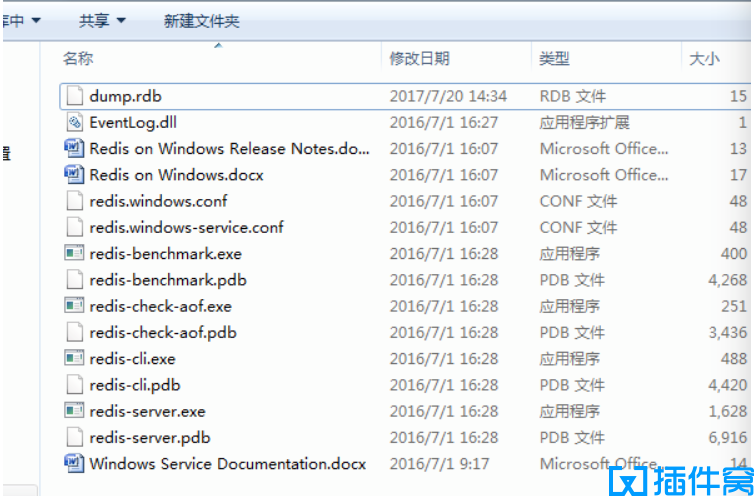Open the 共享 share dropdown menu
Image resolution: width=754 pixels, height=496 pixels.
pos(102,21)
